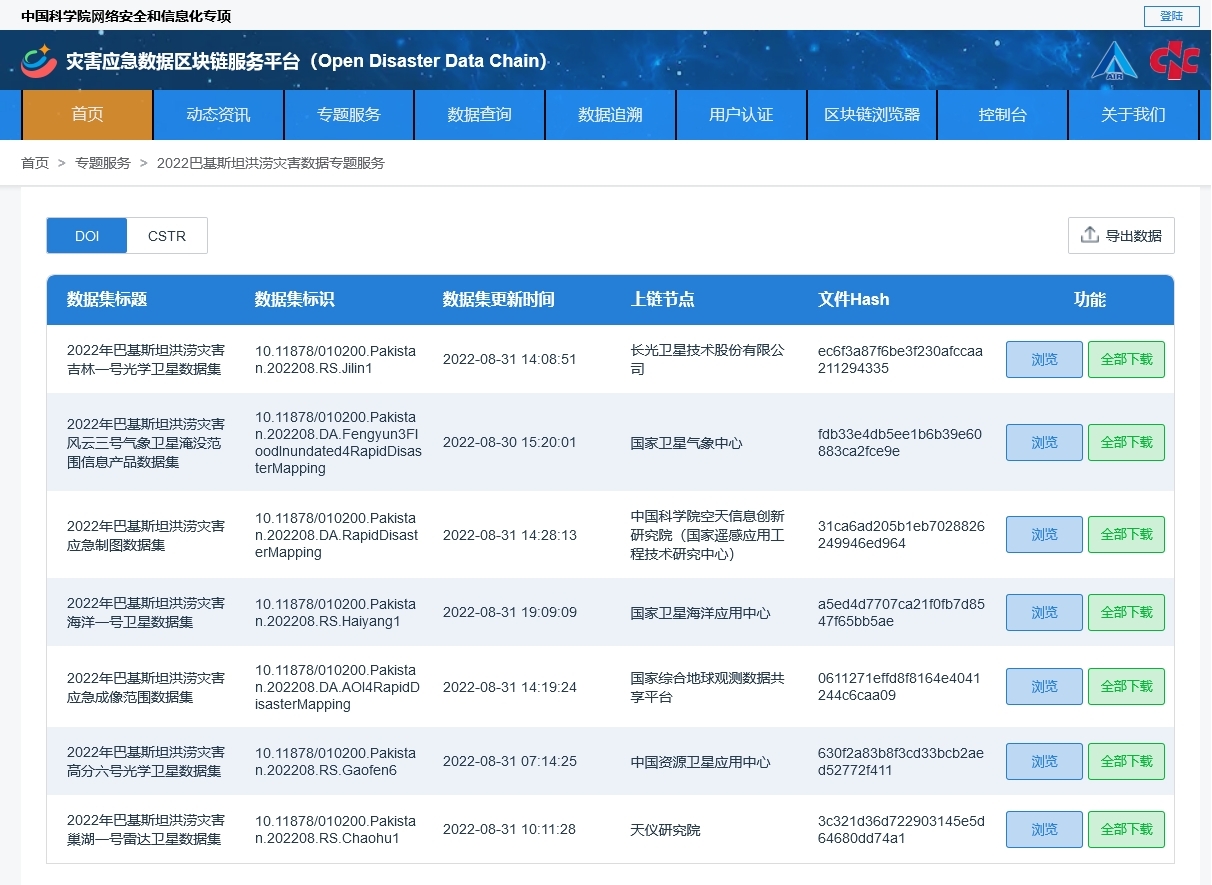The width and height of the screenshot is (1212, 885).
Task: Open 区块链浏览器 from the navigation bar
Action: click(872, 115)
